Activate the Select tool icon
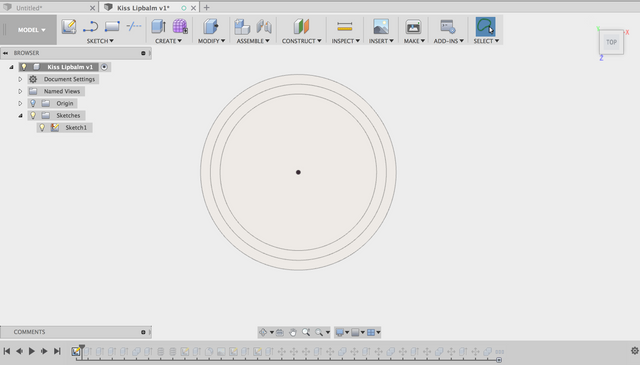This screenshot has width=640, height=365. click(485, 27)
